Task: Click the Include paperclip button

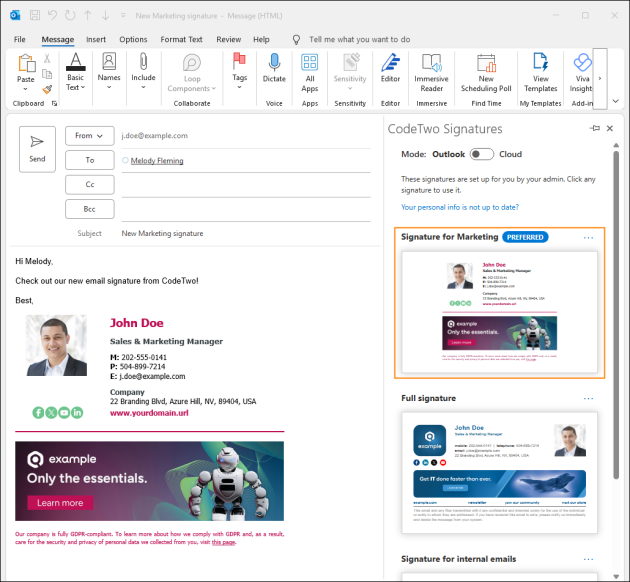Action: [x=143, y=71]
